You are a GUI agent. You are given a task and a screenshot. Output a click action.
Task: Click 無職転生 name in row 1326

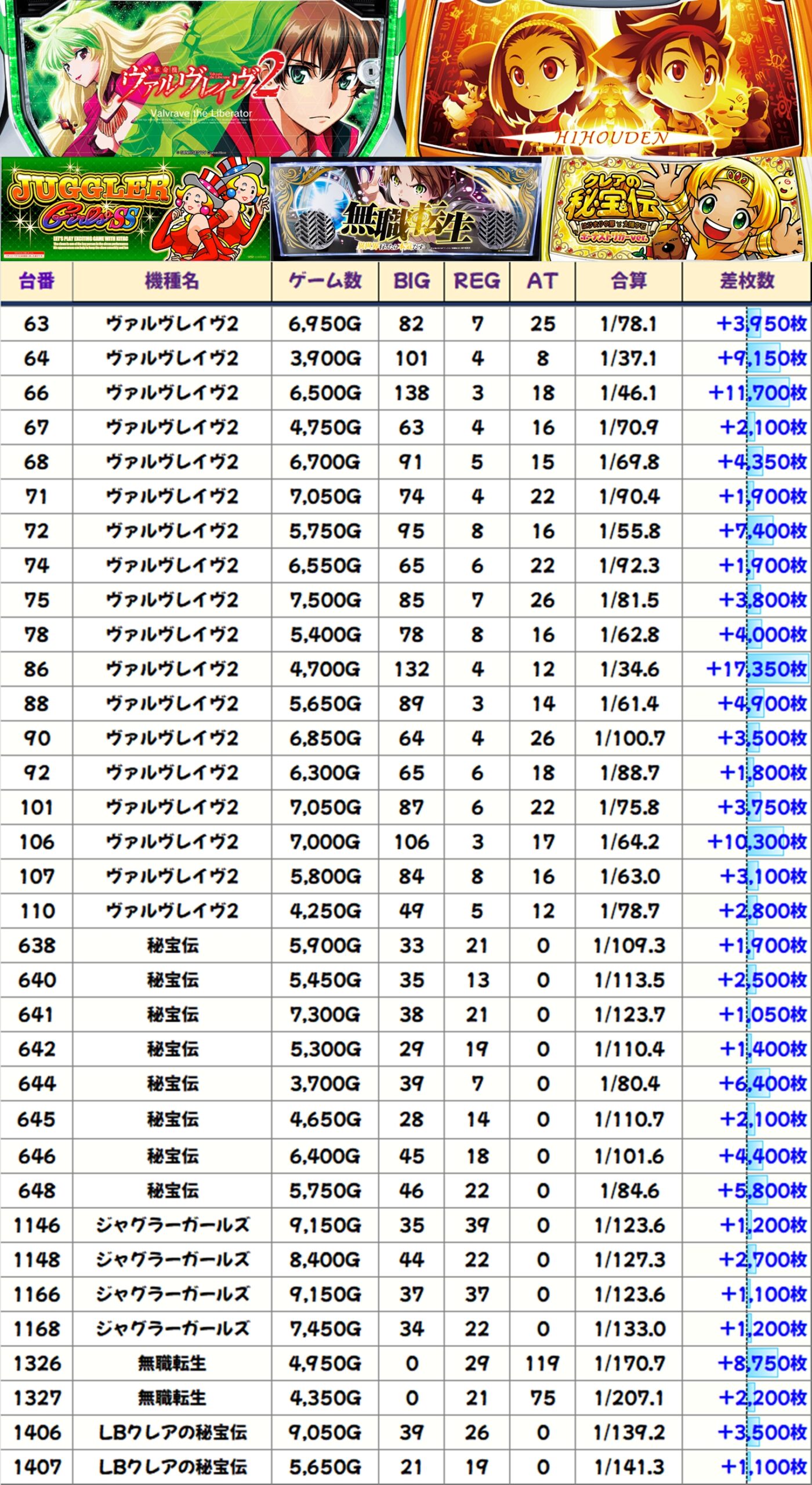click(172, 1363)
